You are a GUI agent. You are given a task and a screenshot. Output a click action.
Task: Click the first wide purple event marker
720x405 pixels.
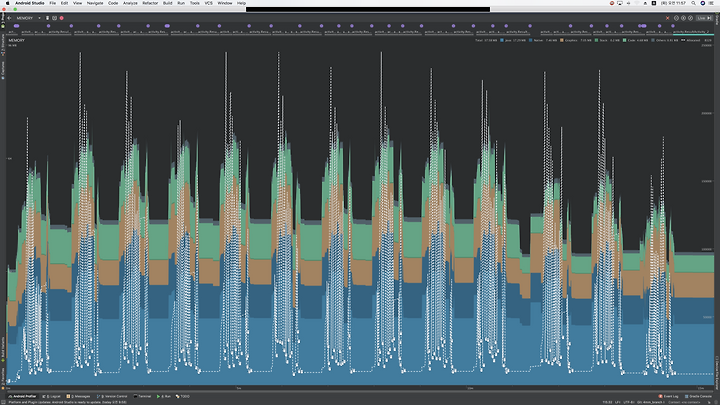pos(17,26)
